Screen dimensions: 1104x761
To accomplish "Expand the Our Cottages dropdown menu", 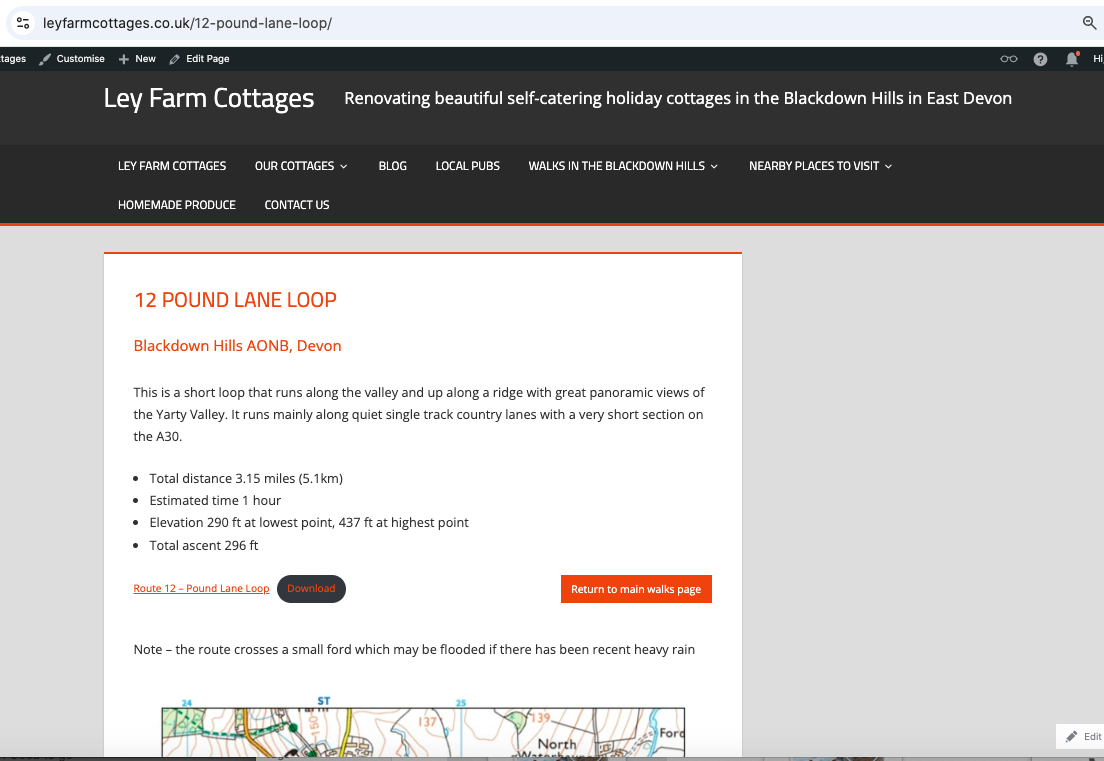I will coord(301,166).
